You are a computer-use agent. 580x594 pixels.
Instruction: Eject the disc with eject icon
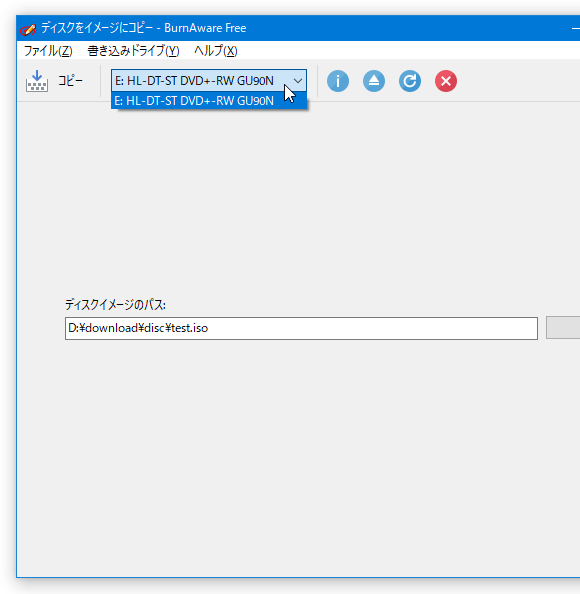click(x=374, y=81)
